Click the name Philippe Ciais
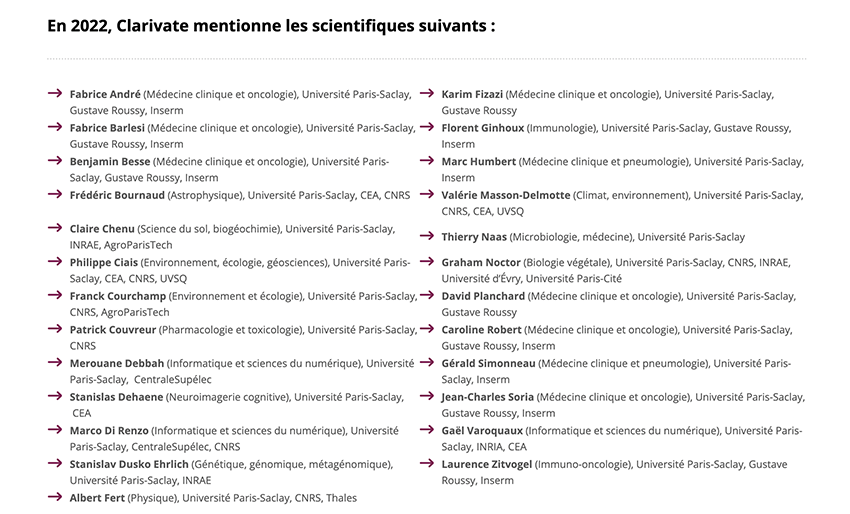The image size is (850, 514). point(104,262)
